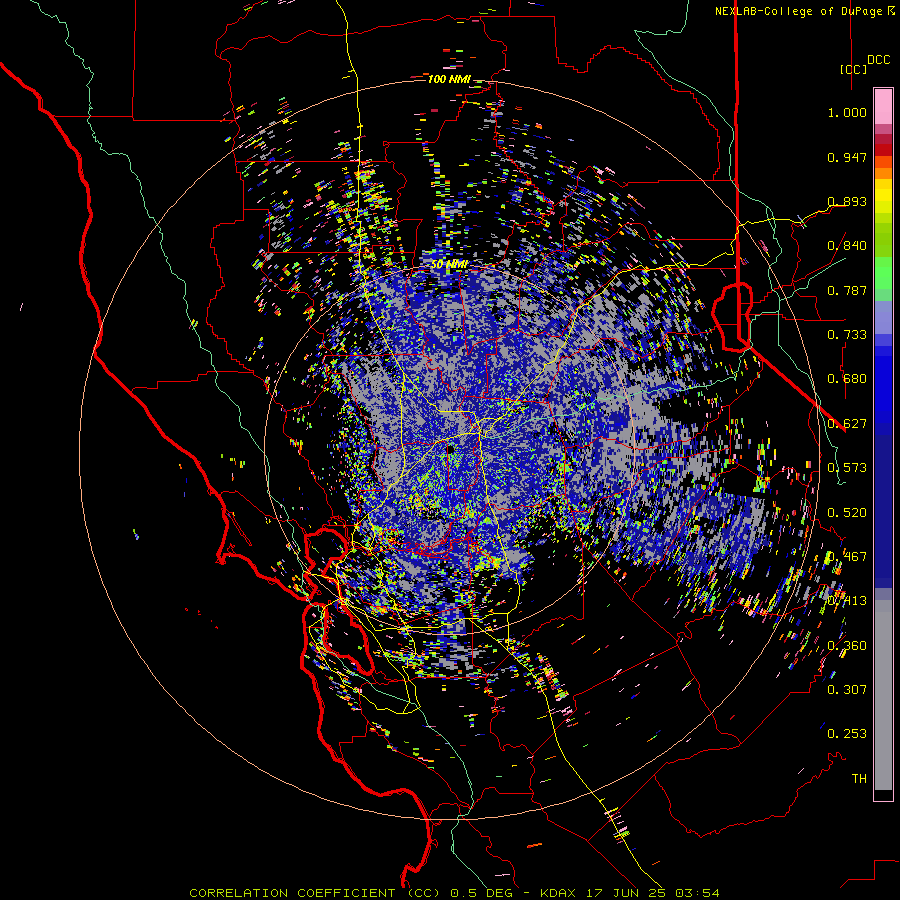Image resolution: width=900 pixels, height=900 pixels.
Task: Select the 0.307 legend value
Action: (x=847, y=690)
